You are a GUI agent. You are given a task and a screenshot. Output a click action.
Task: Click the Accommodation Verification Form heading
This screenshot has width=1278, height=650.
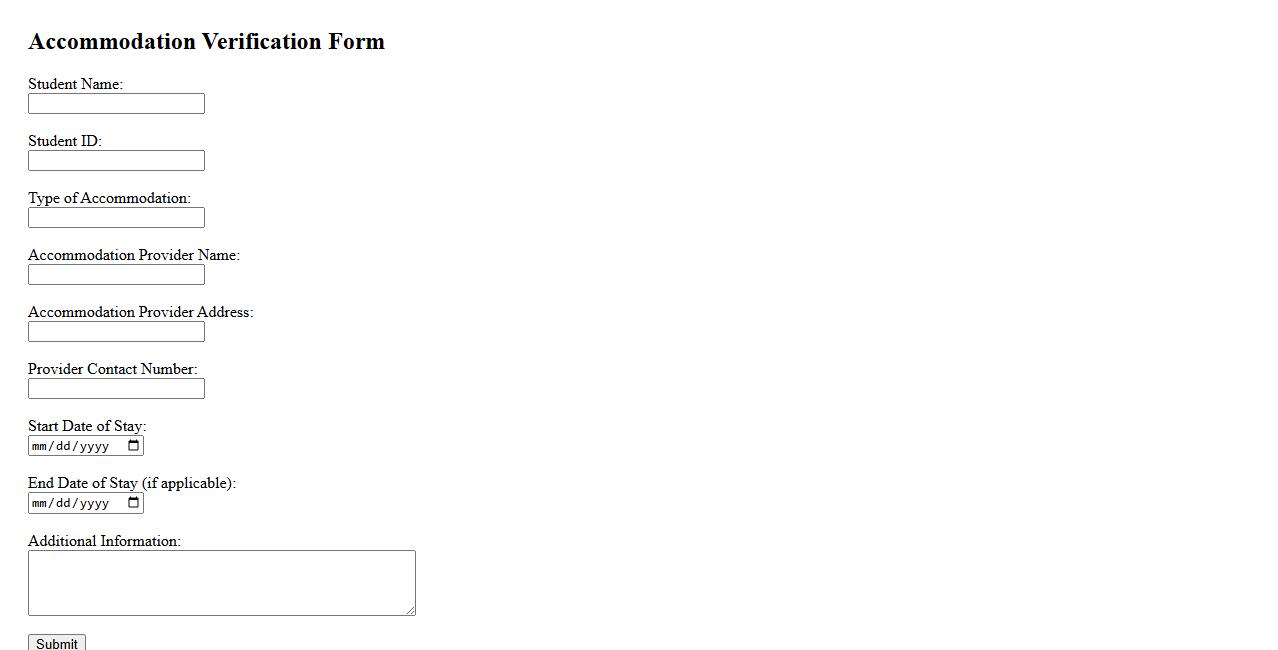206,42
